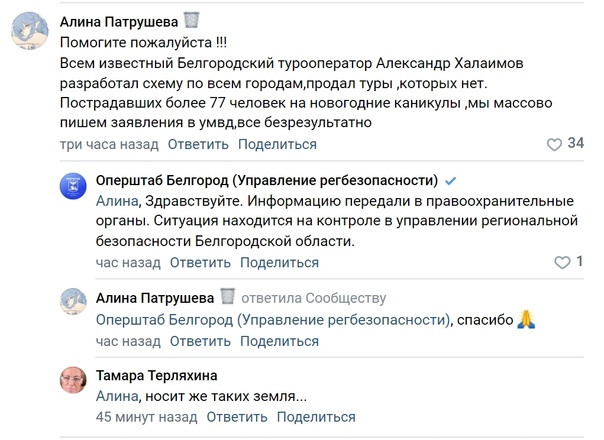This screenshot has height=440, width=604.
Task: Click the Алина mention in Тамара's comment
Action: click(x=117, y=396)
